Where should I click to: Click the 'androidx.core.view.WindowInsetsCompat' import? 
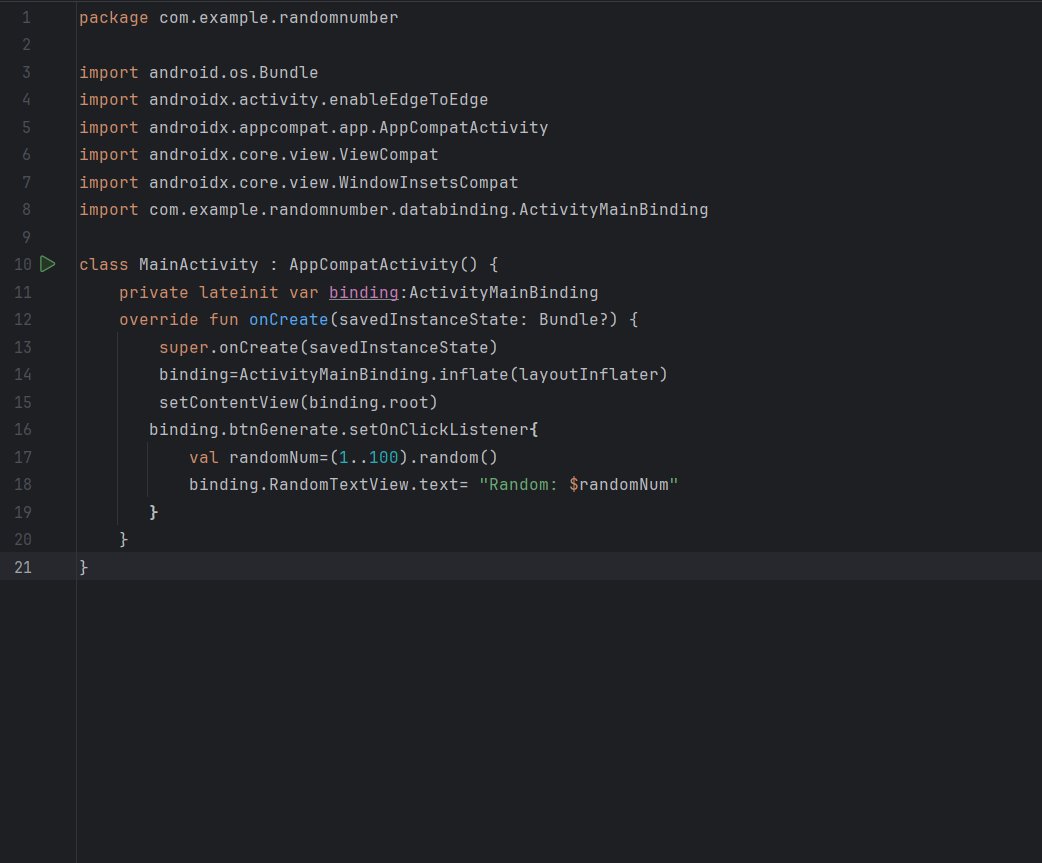334,183
